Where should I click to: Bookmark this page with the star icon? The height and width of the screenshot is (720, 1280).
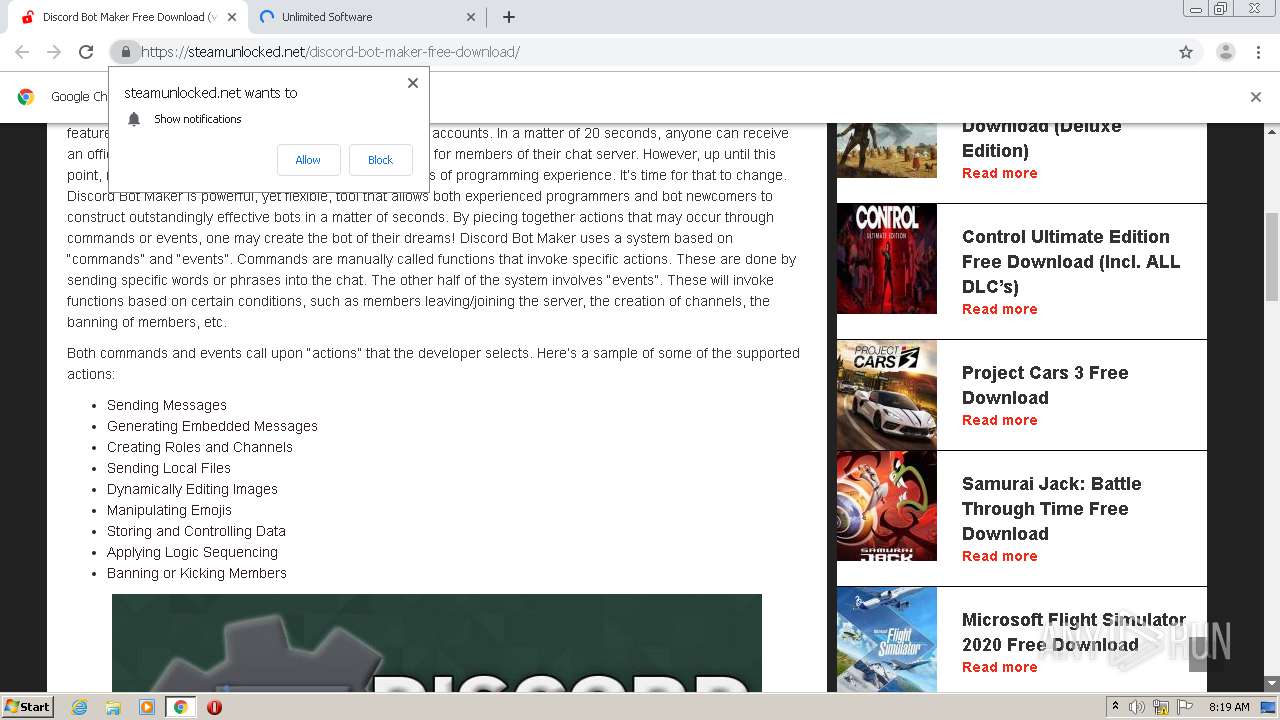(1186, 52)
